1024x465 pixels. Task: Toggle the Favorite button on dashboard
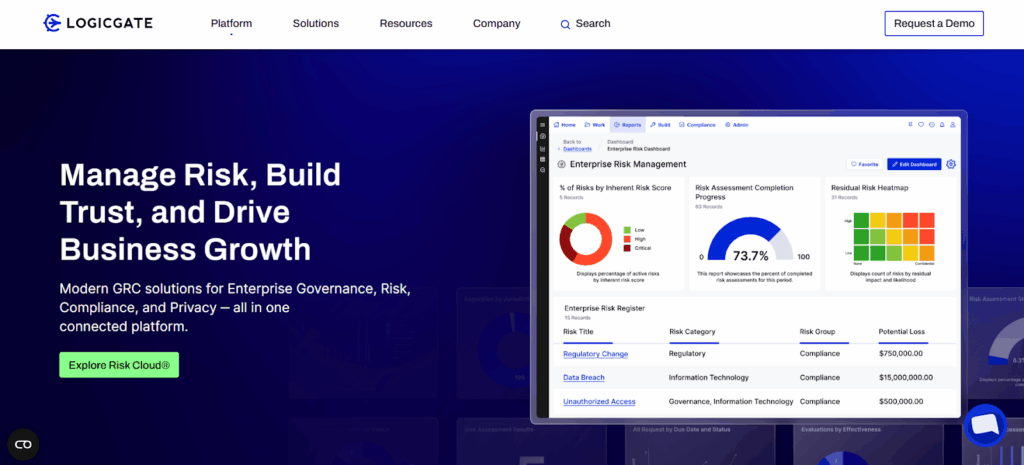(x=864, y=164)
